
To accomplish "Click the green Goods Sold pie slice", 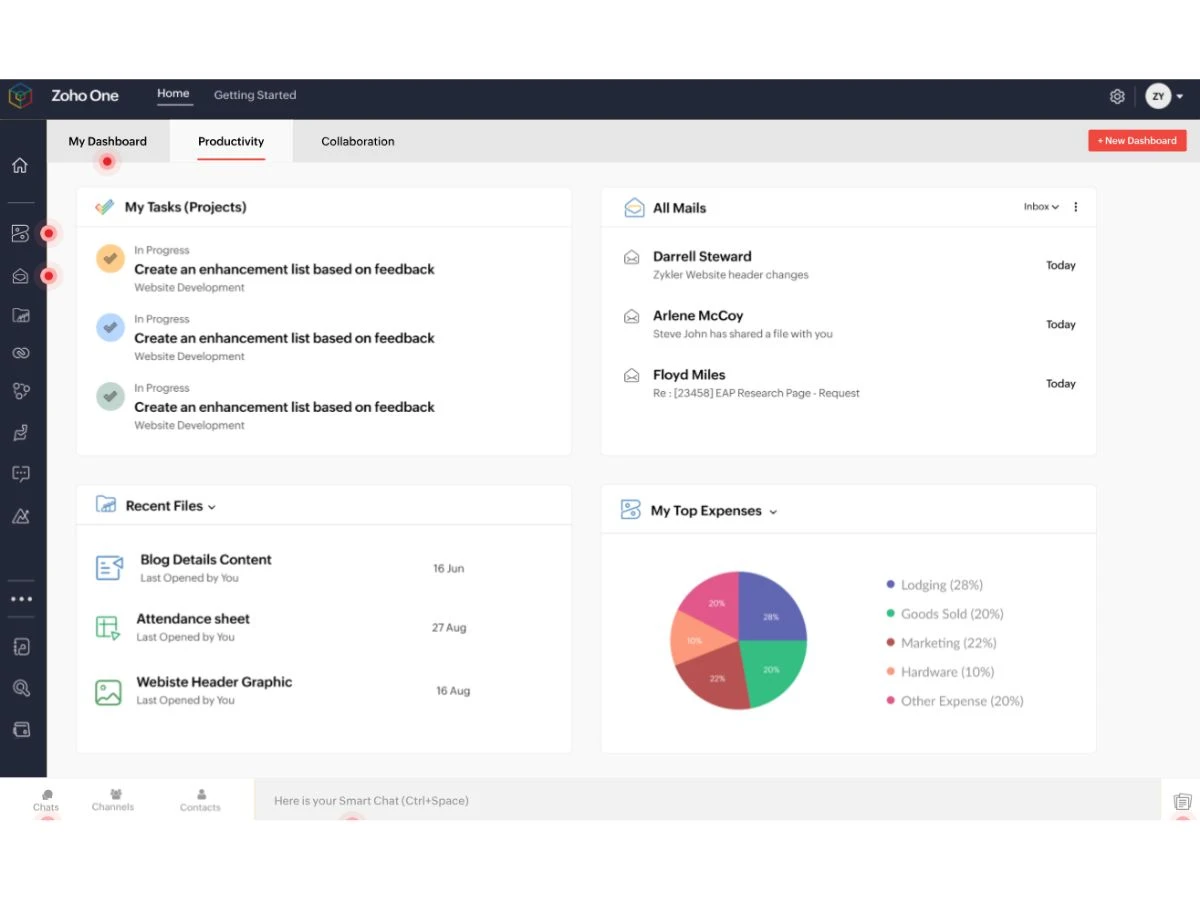I will pyautogui.click(x=773, y=668).
